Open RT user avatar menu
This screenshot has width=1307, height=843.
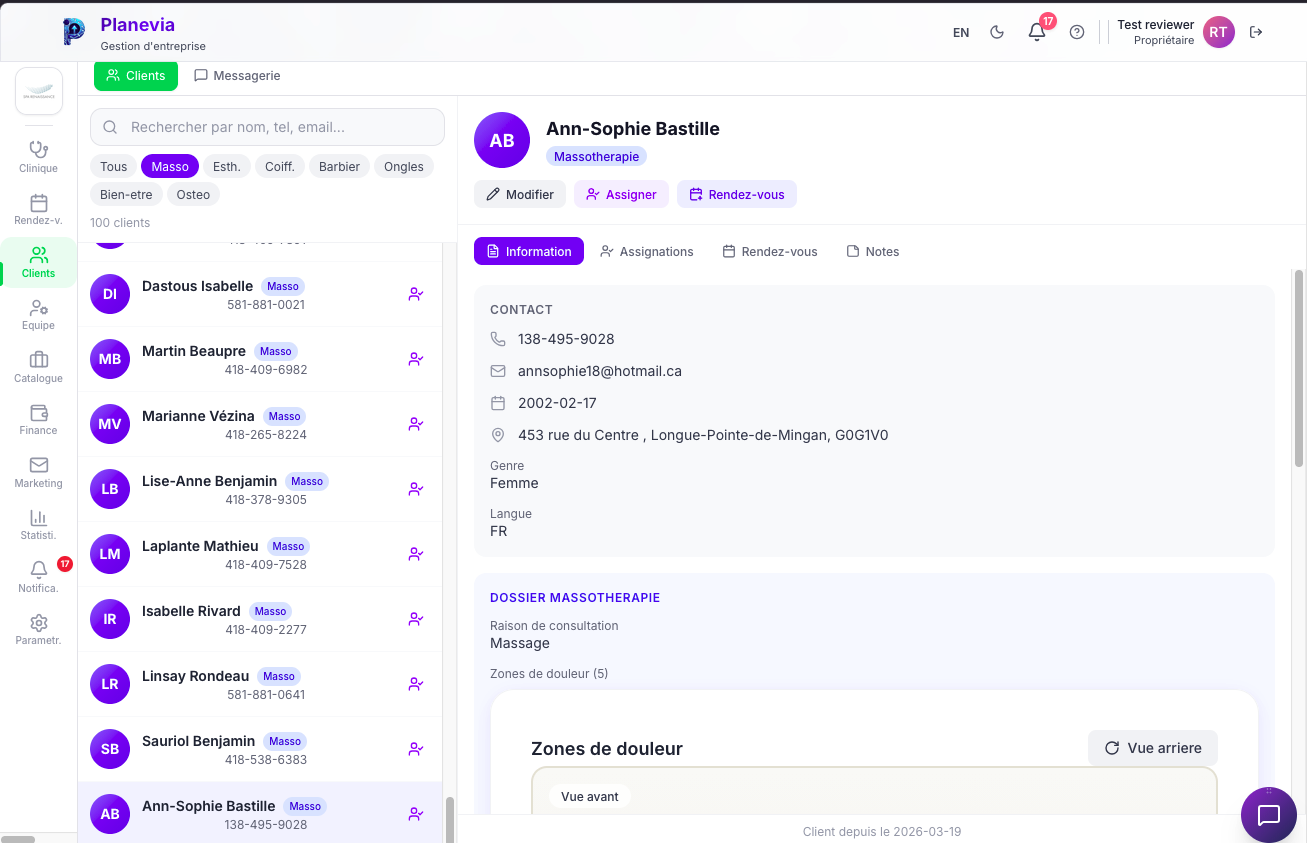coord(1218,32)
